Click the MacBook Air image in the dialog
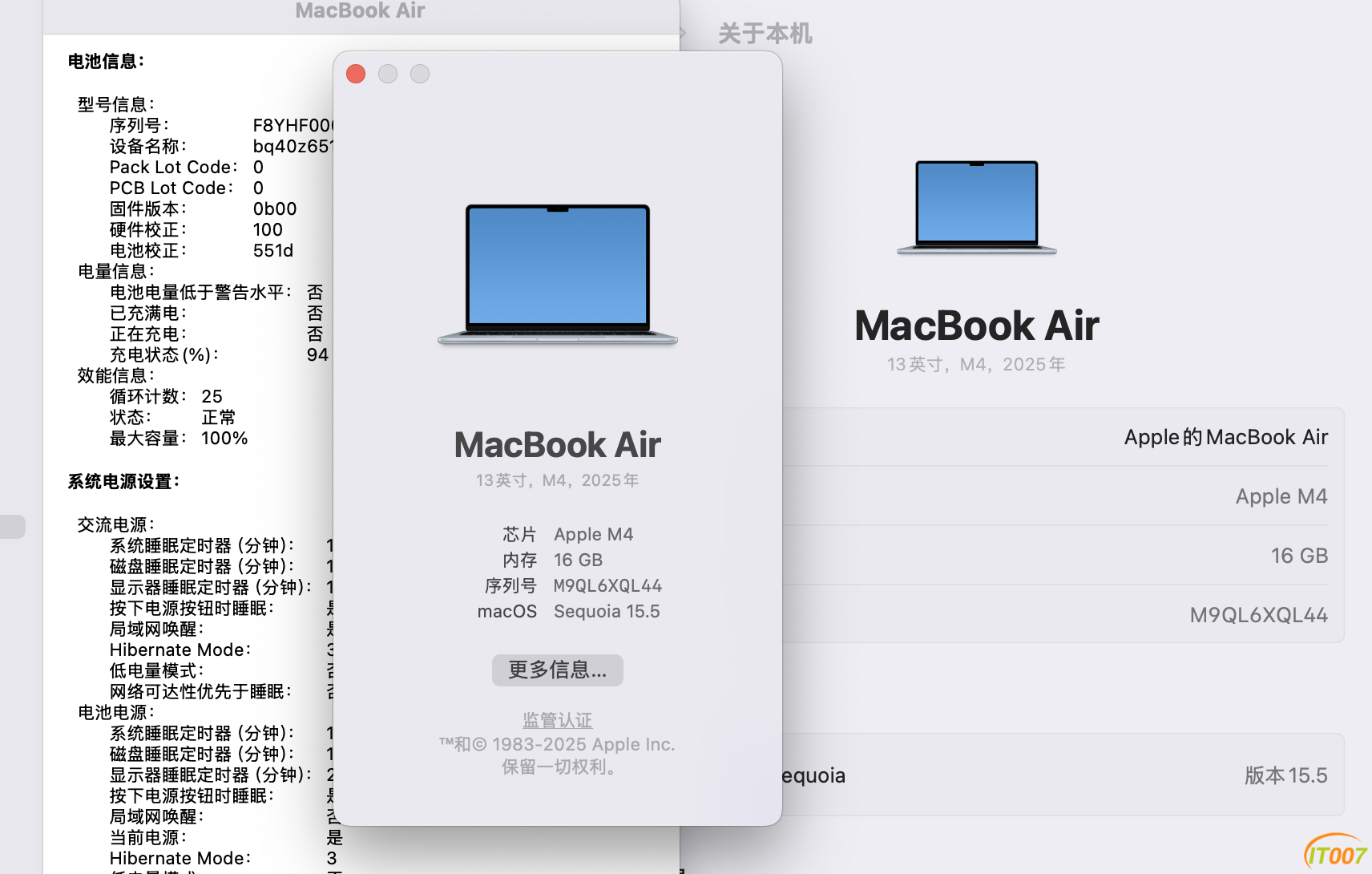This screenshot has height=874, width=1372. [x=558, y=274]
